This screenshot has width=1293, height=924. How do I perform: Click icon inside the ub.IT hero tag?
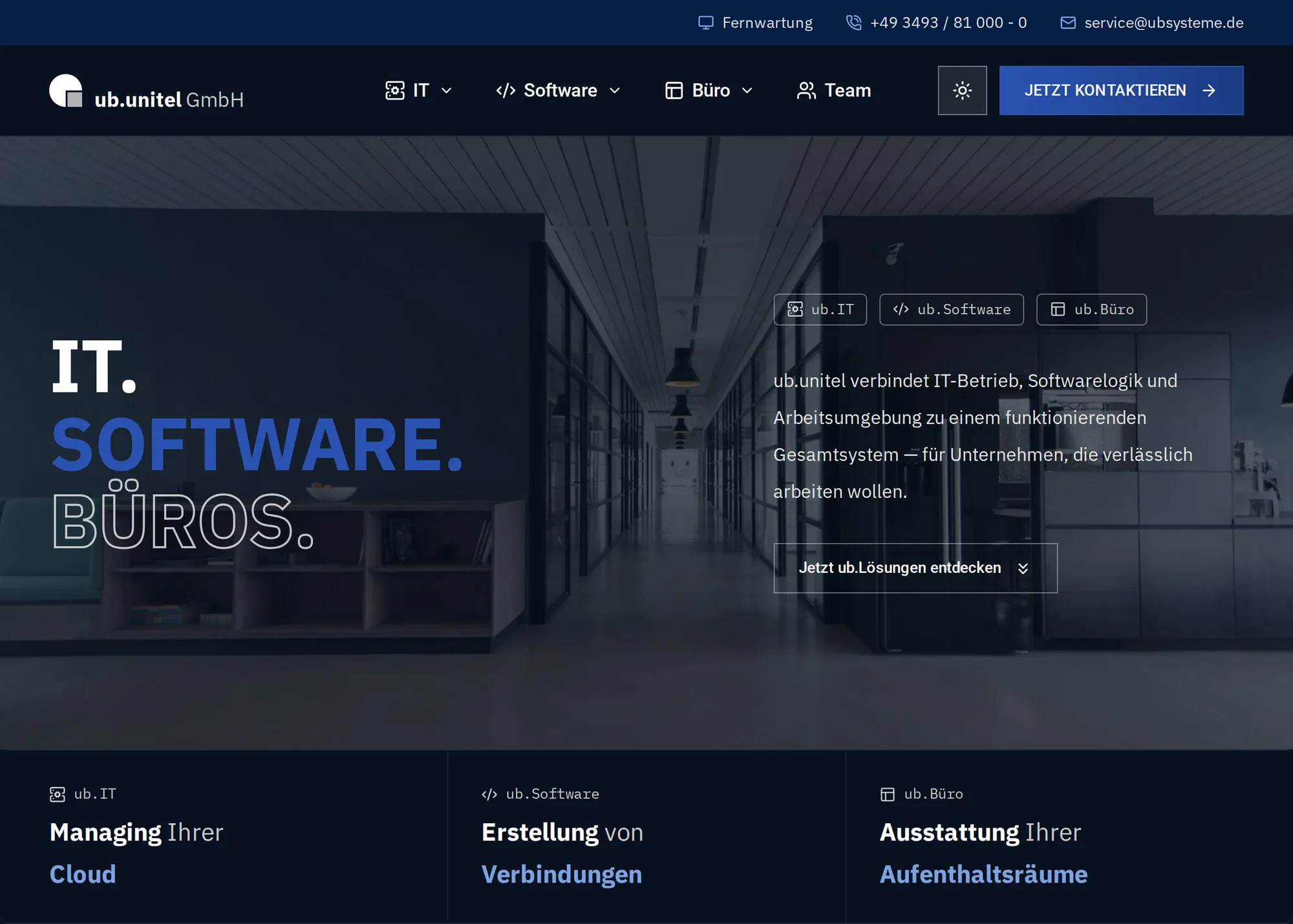795,309
